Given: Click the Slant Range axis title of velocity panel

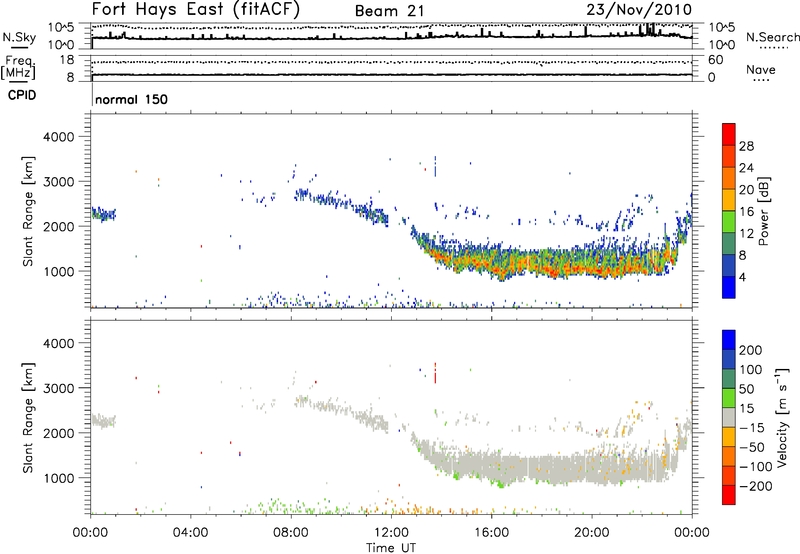Looking at the screenshot, I should click(28, 418).
